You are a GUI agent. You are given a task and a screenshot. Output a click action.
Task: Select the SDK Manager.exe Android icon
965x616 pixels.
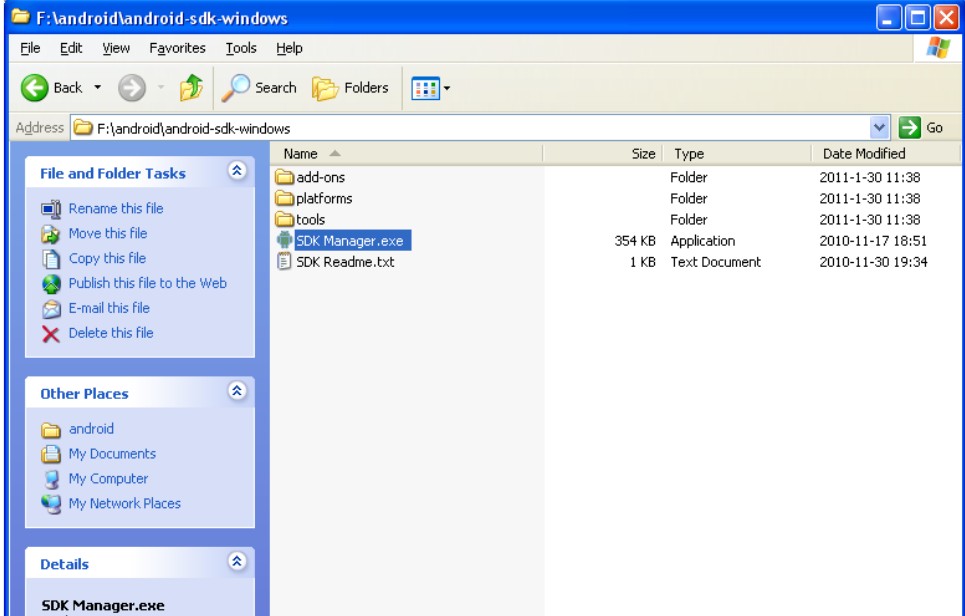pyautogui.click(x=284, y=241)
